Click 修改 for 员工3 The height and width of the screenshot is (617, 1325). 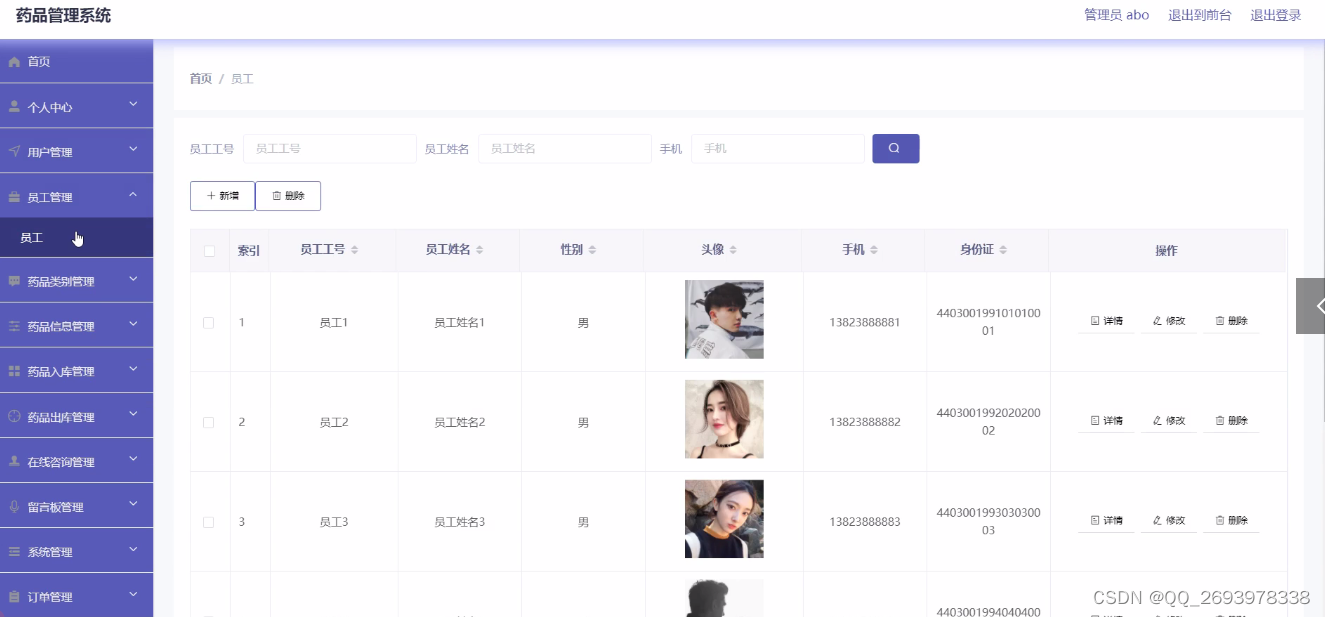click(x=1168, y=521)
